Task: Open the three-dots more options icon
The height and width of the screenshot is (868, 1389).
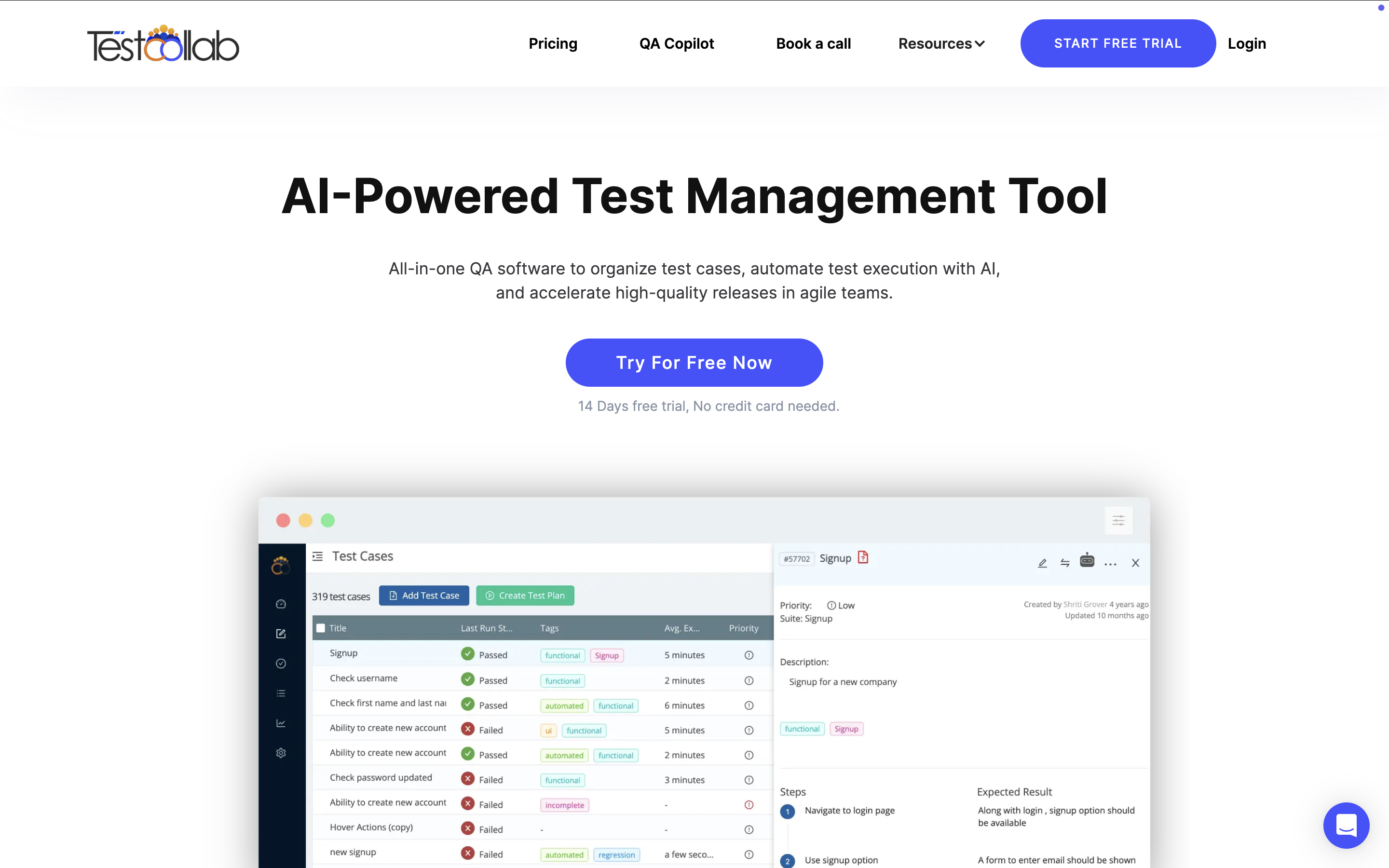Action: point(1110,564)
